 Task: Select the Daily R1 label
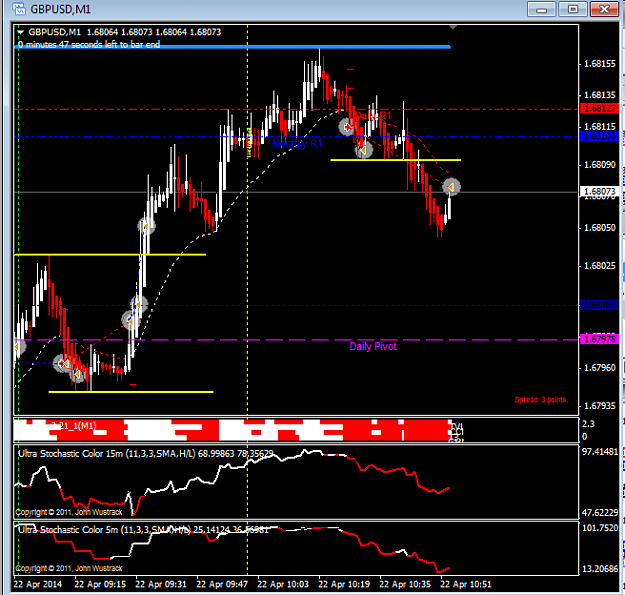tap(373, 116)
